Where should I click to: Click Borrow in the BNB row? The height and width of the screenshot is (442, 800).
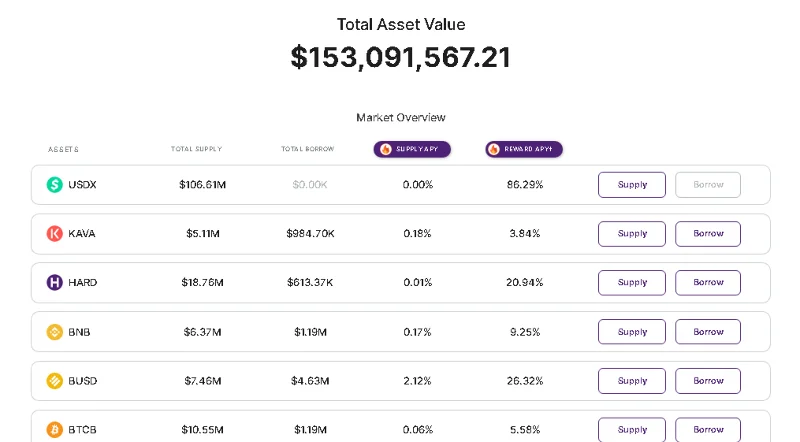click(708, 332)
